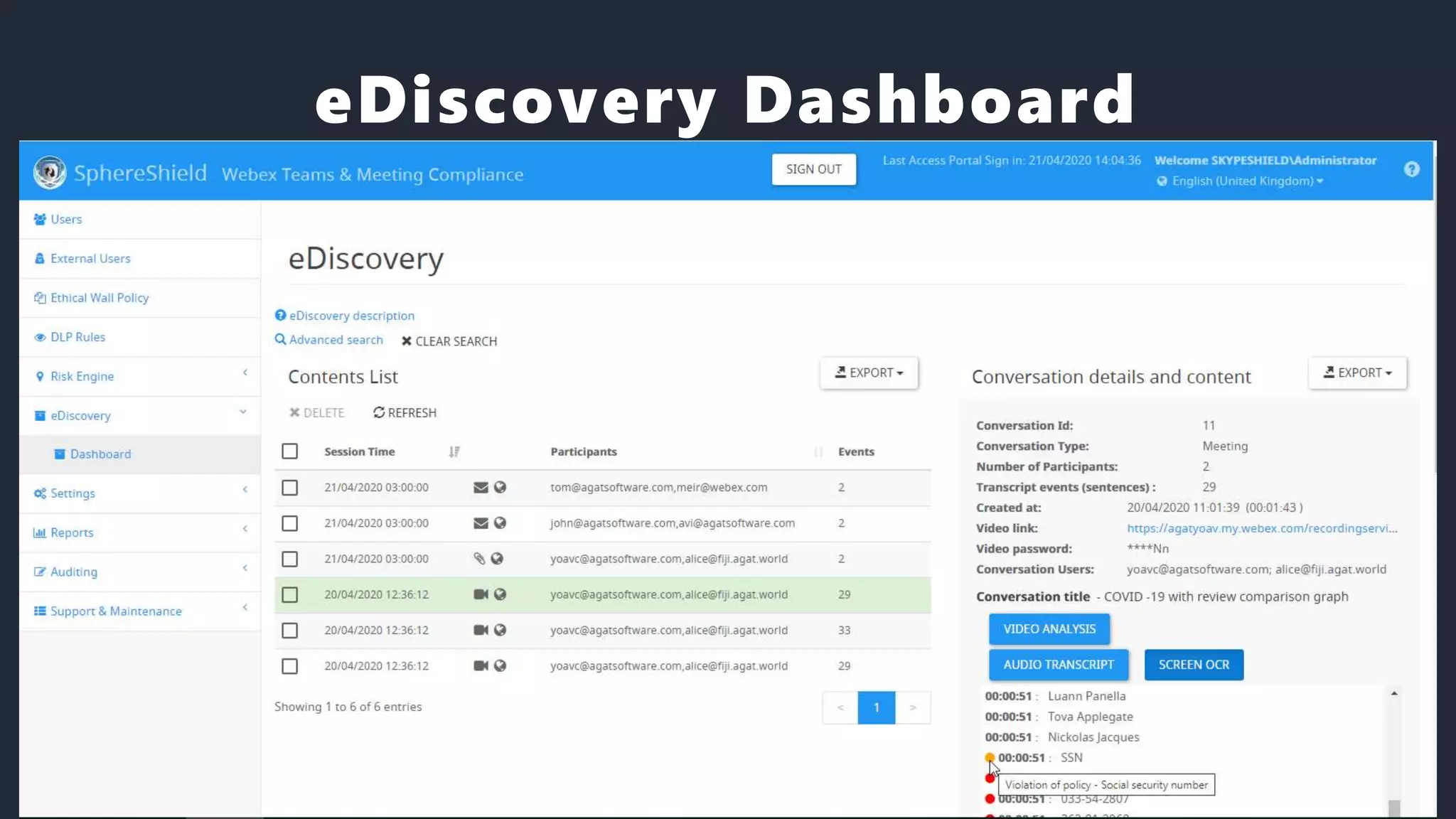Click the DELETE button
The width and height of the screenshot is (1456, 819).
point(316,413)
